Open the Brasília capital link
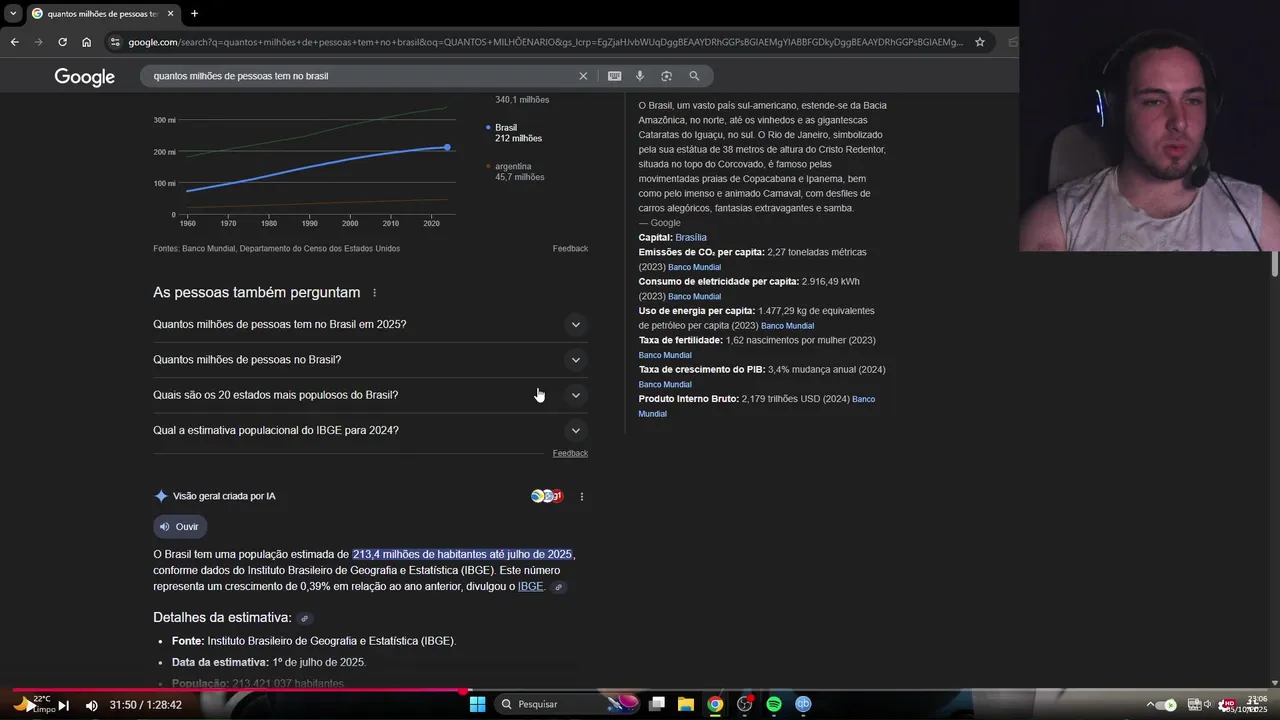The width and height of the screenshot is (1280, 720). (x=691, y=238)
